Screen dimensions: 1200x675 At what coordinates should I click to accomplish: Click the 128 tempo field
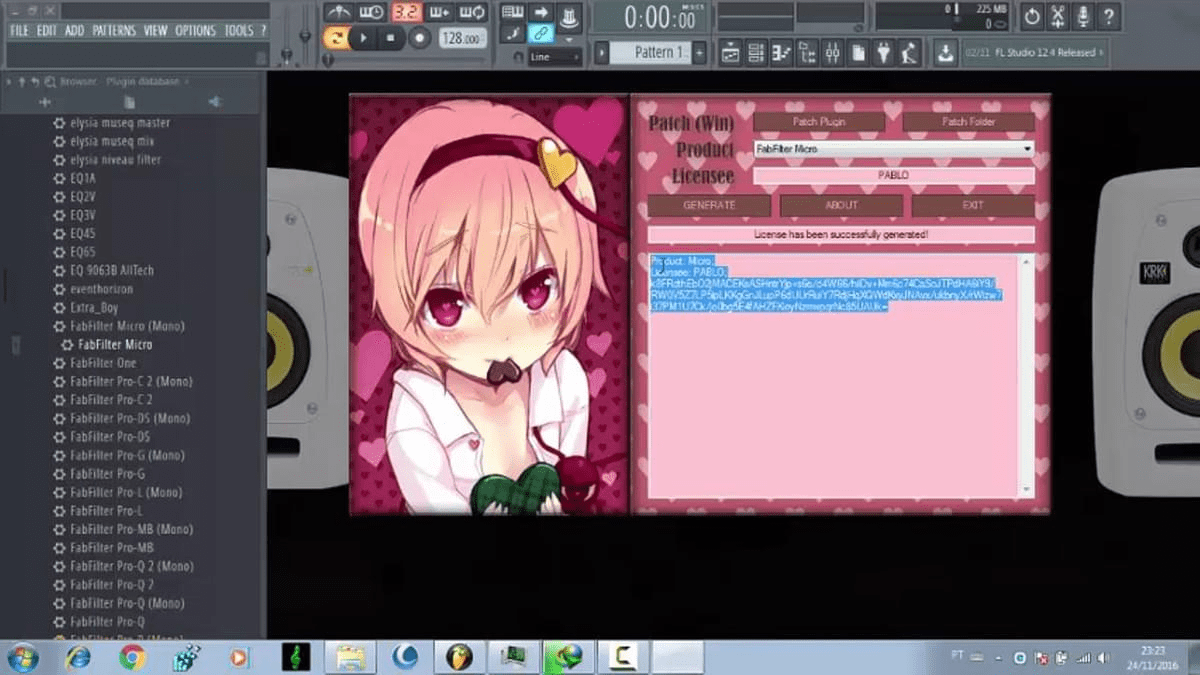click(x=461, y=38)
